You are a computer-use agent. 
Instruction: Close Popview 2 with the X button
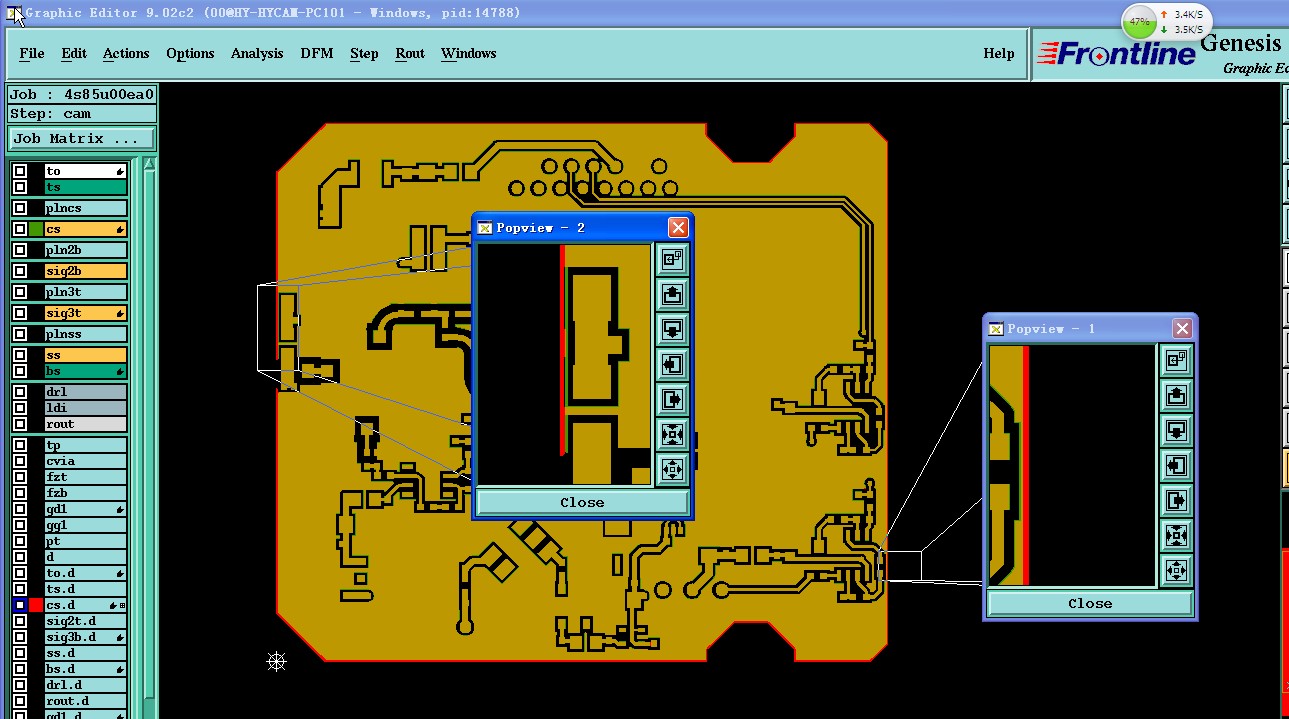(x=678, y=228)
